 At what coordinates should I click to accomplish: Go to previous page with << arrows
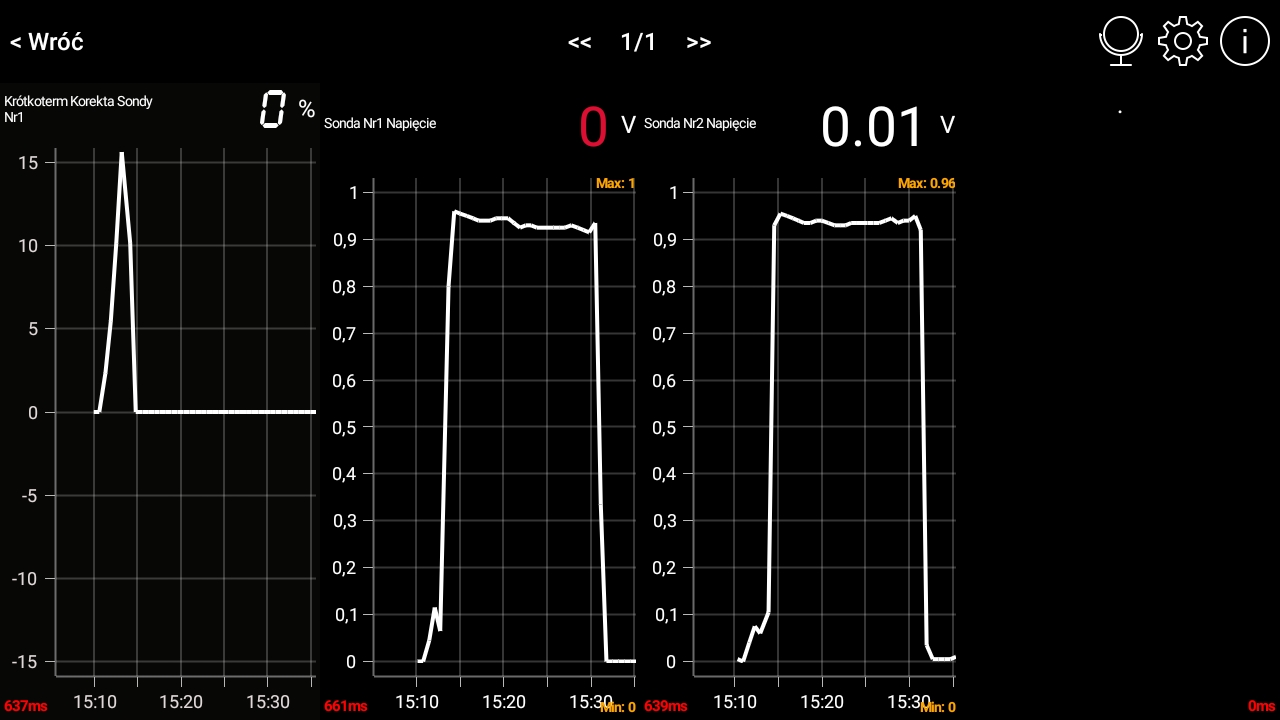point(579,42)
